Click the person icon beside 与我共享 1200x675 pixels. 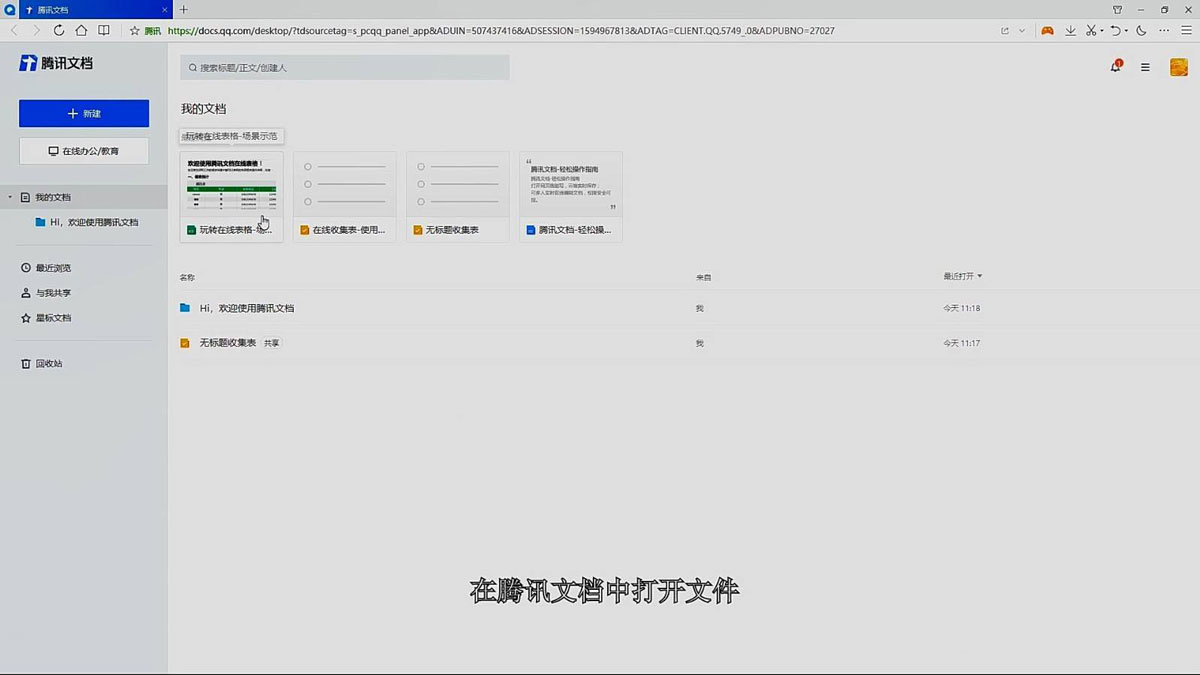26,293
